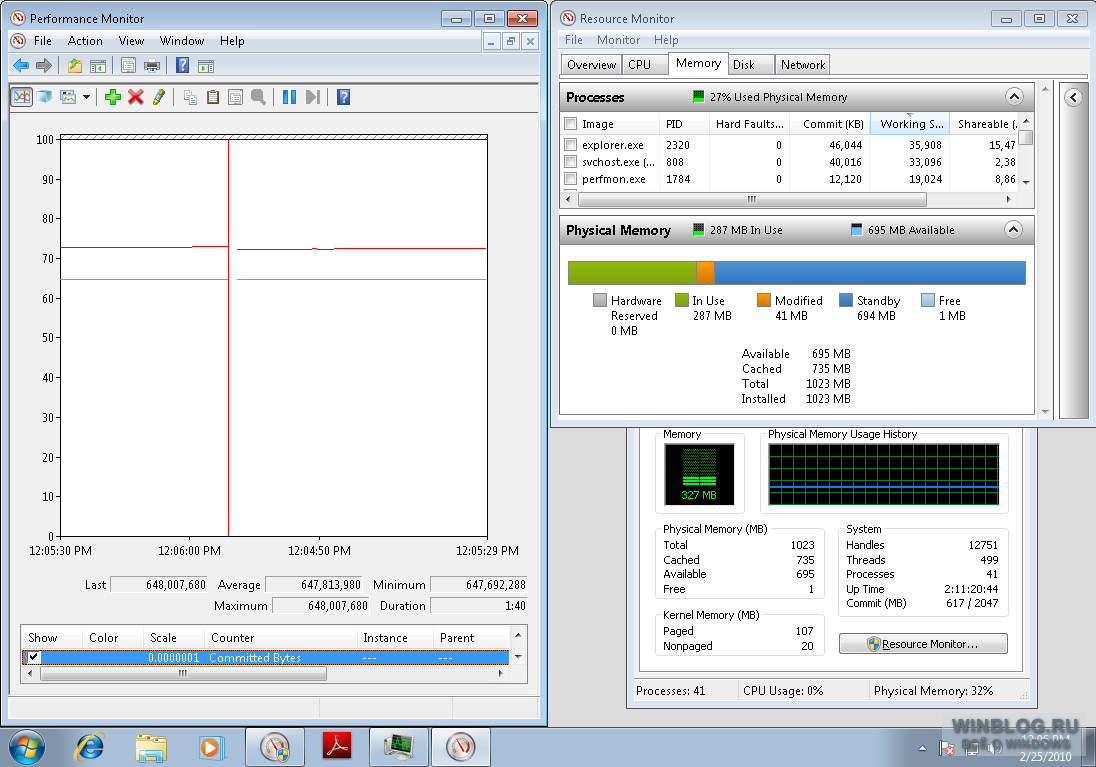Toggle the Show/Hide Console Tree icon
The image size is (1096, 767).
click(x=98, y=66)
